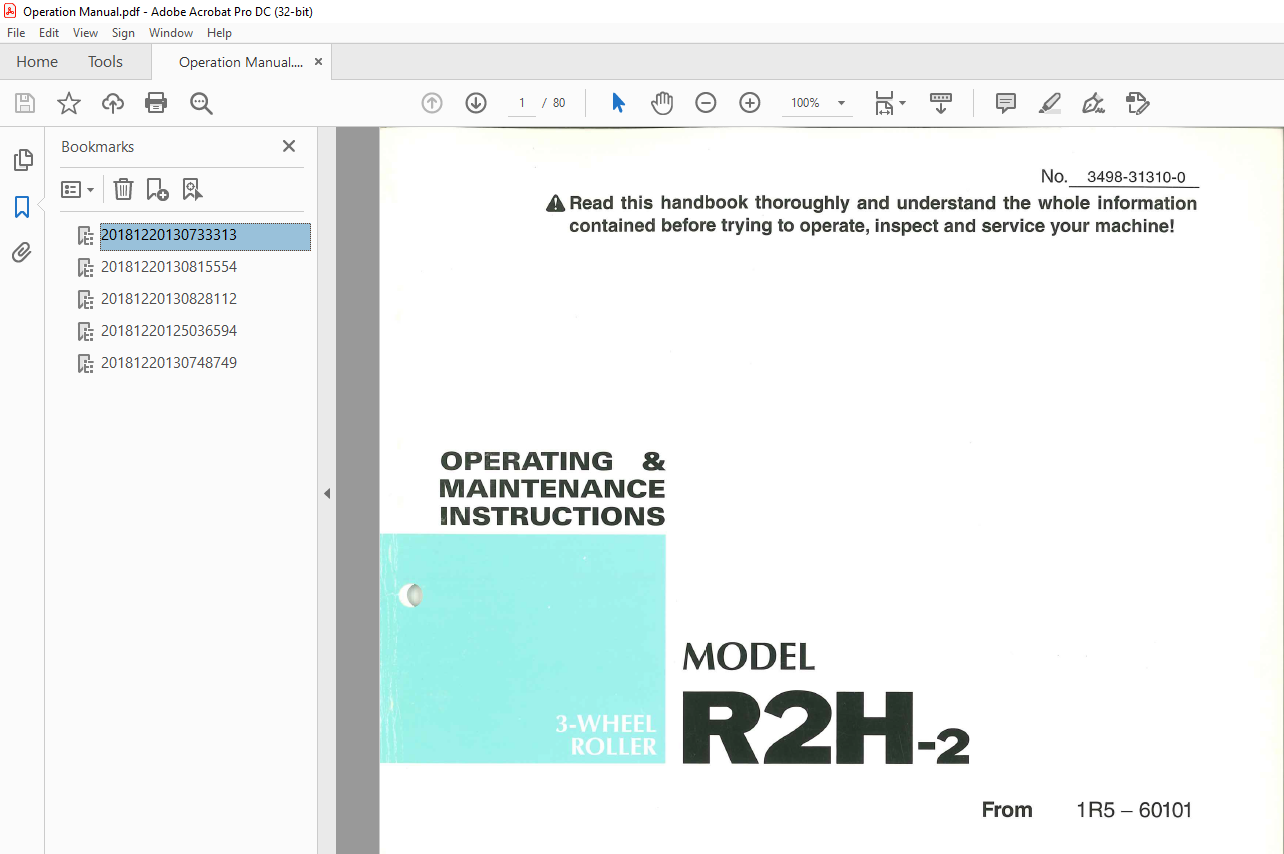Open the View menu
Image resolution: width=1284 pixels, height=854 pixels.
click(x=86, y=33)
